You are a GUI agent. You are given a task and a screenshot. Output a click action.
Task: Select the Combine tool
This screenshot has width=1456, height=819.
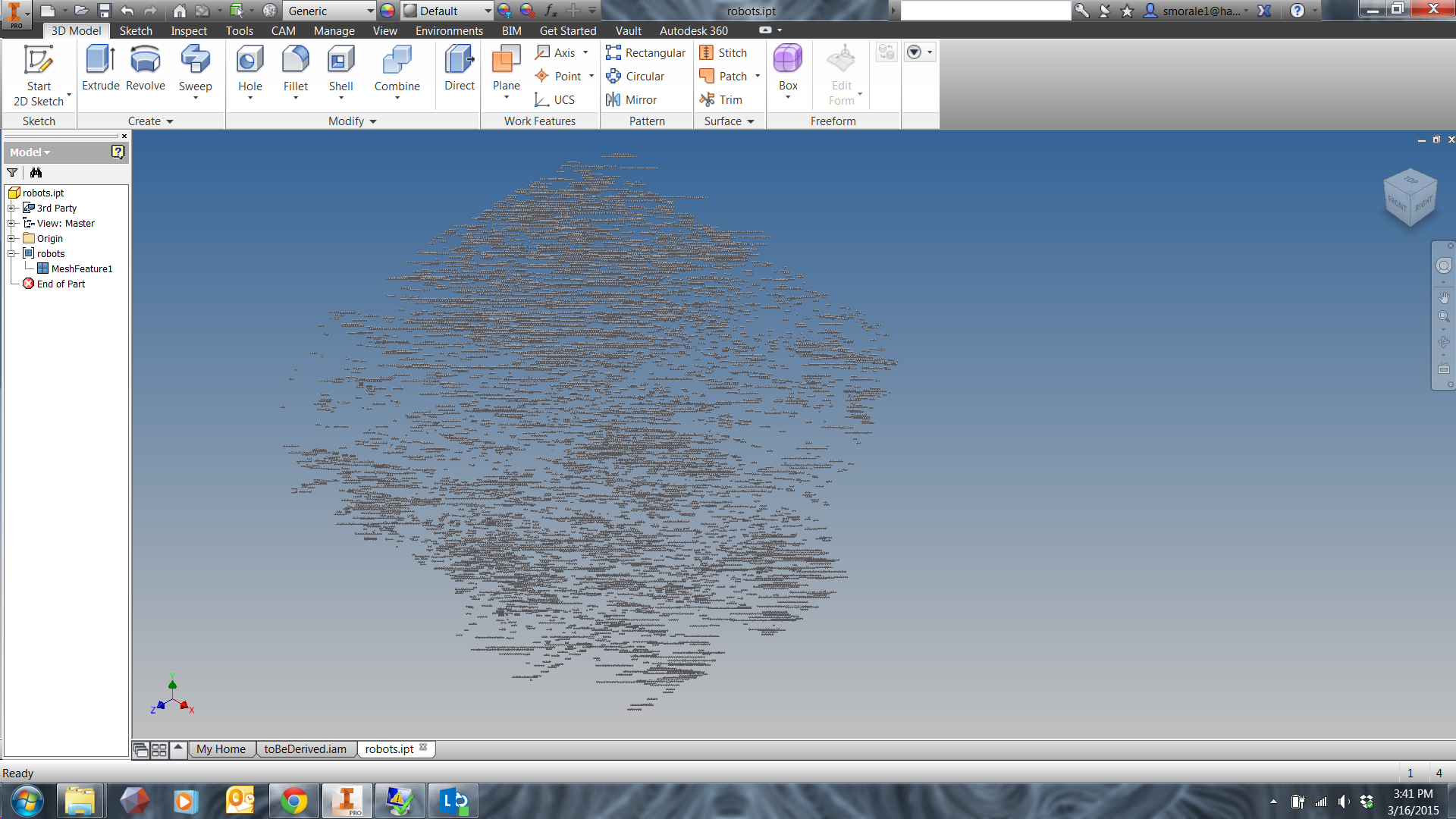point(397,72)
